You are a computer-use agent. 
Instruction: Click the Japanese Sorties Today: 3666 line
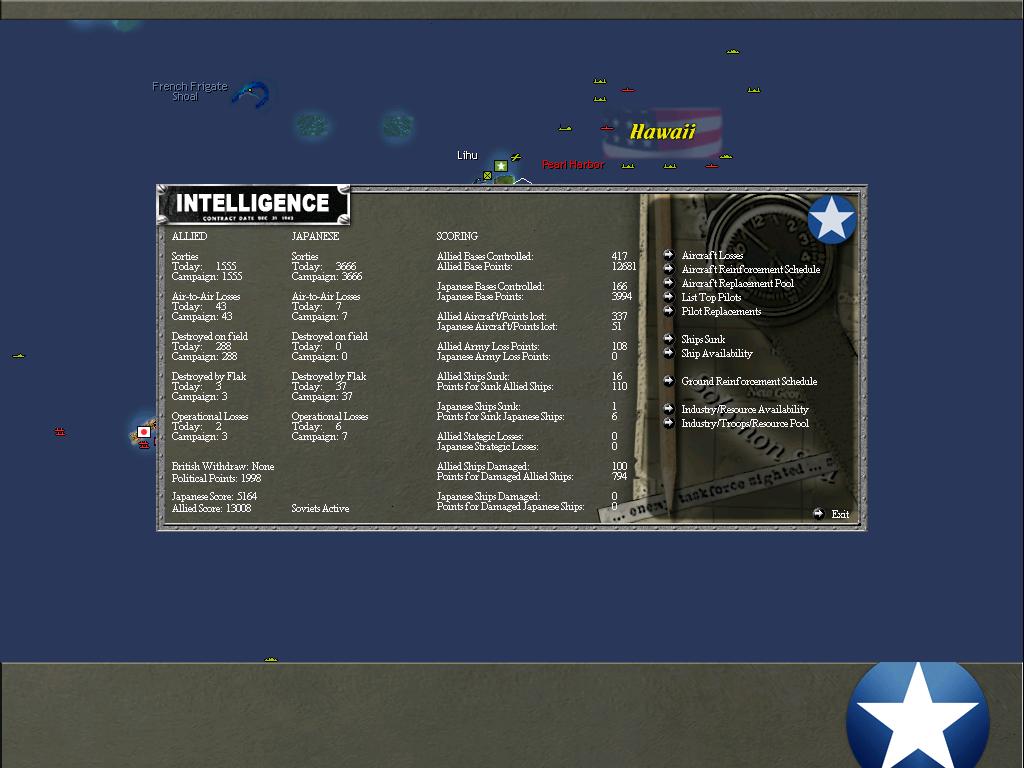tap(324, 266)
